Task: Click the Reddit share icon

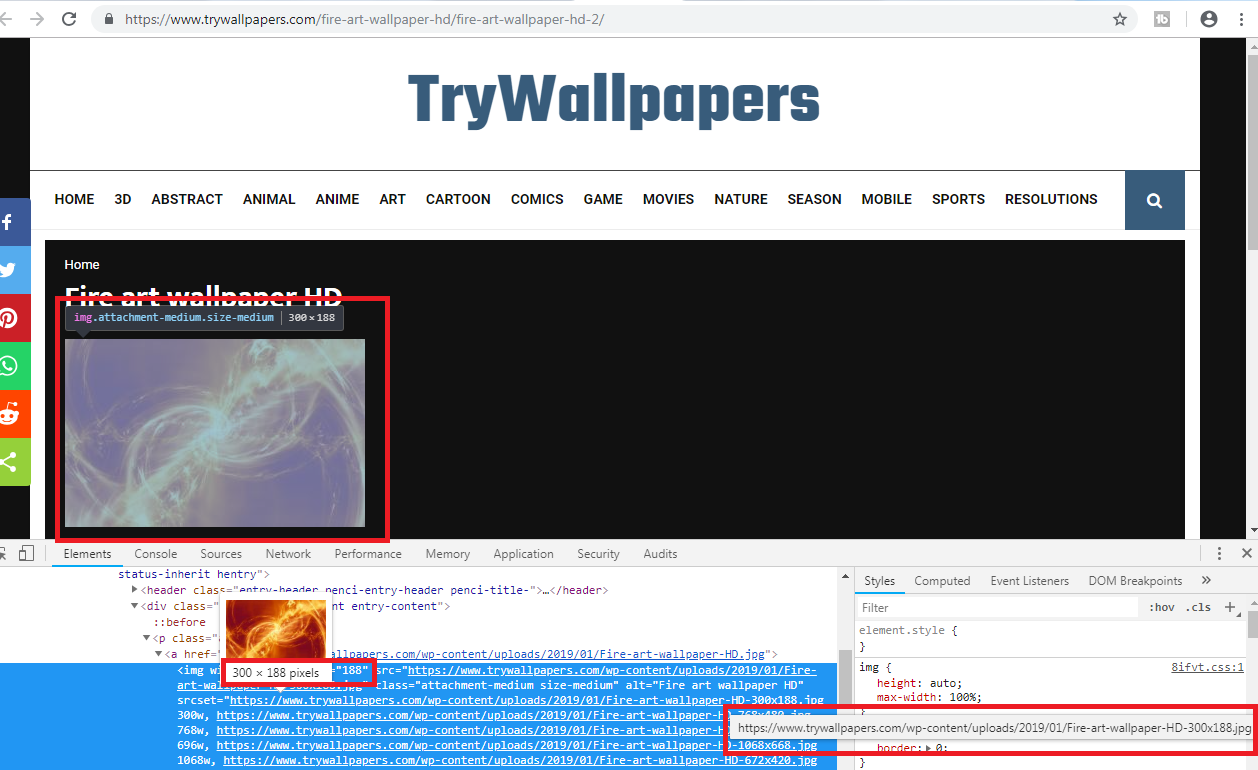Action: [x=8, y=414]
